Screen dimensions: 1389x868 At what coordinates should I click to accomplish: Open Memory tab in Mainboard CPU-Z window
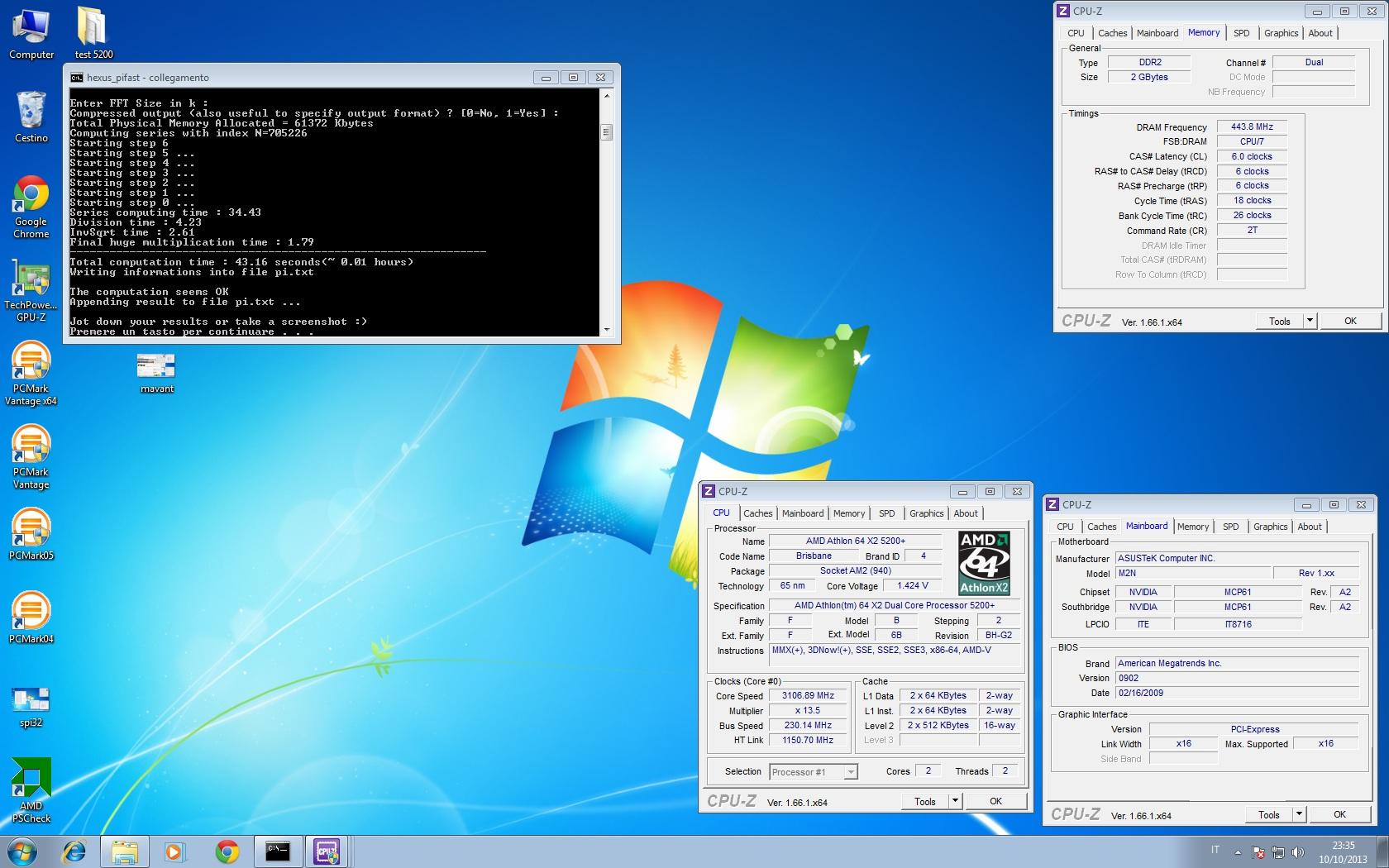(1193, 527)
